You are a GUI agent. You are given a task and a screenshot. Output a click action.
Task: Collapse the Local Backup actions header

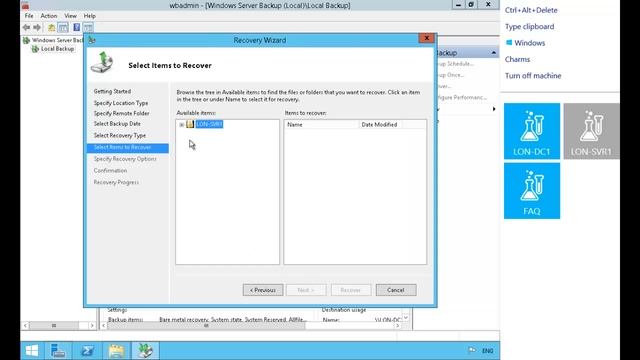coord(493,53)
